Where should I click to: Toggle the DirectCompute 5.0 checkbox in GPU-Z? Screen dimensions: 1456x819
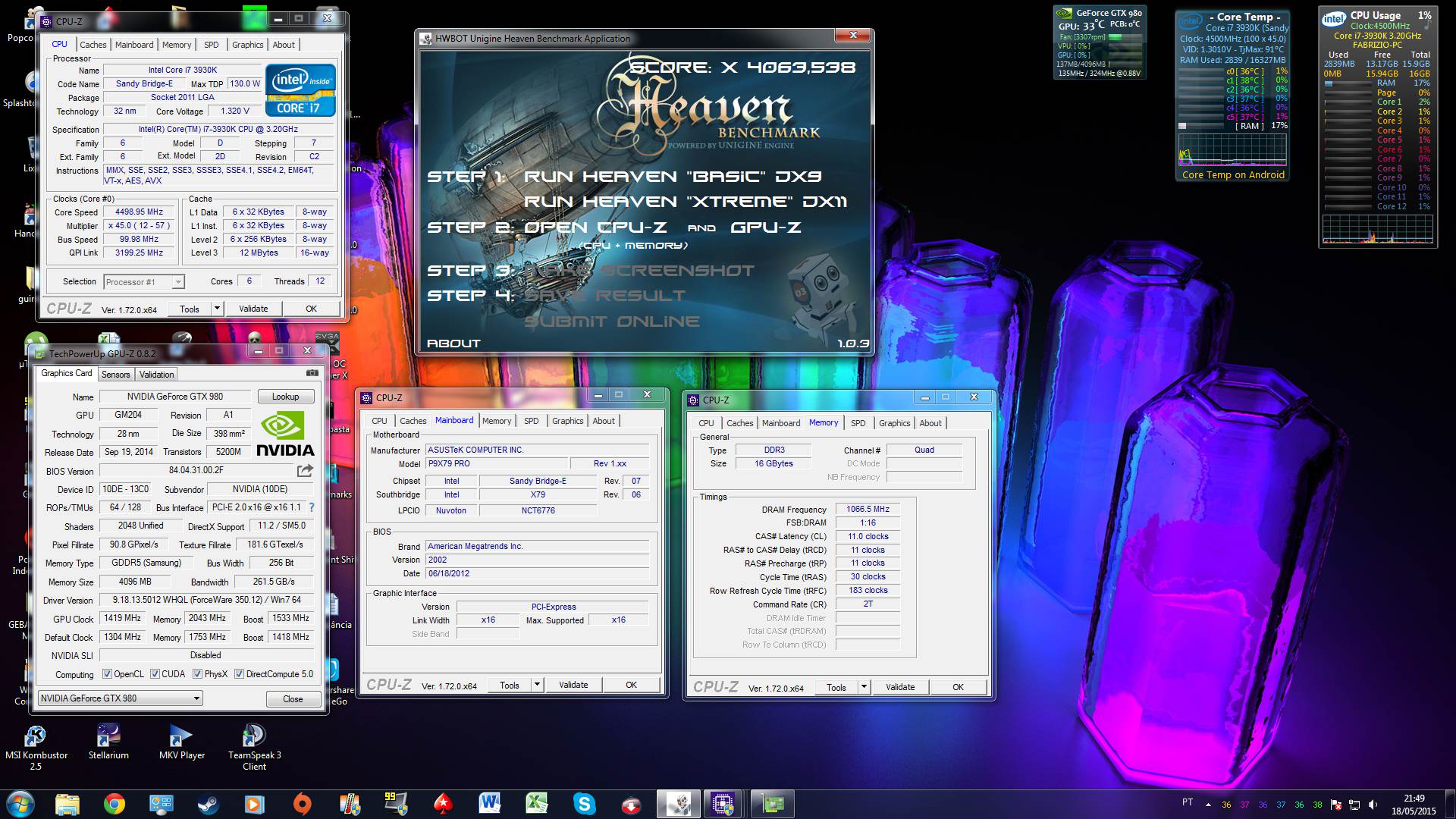click(x=239, y=674)
